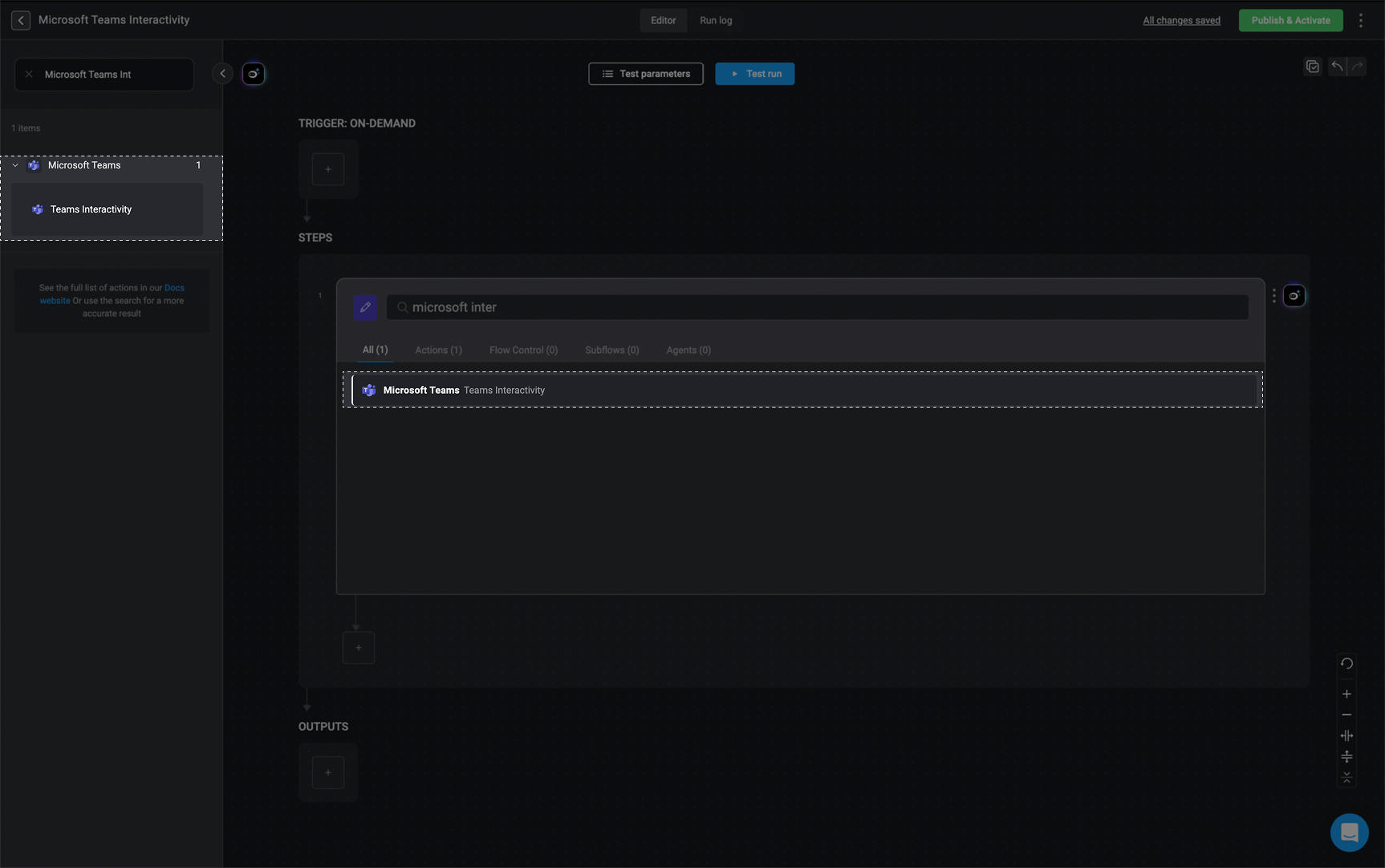Click the fit height canvas control icon
Screen dimensions: 1385x868
1346,756
